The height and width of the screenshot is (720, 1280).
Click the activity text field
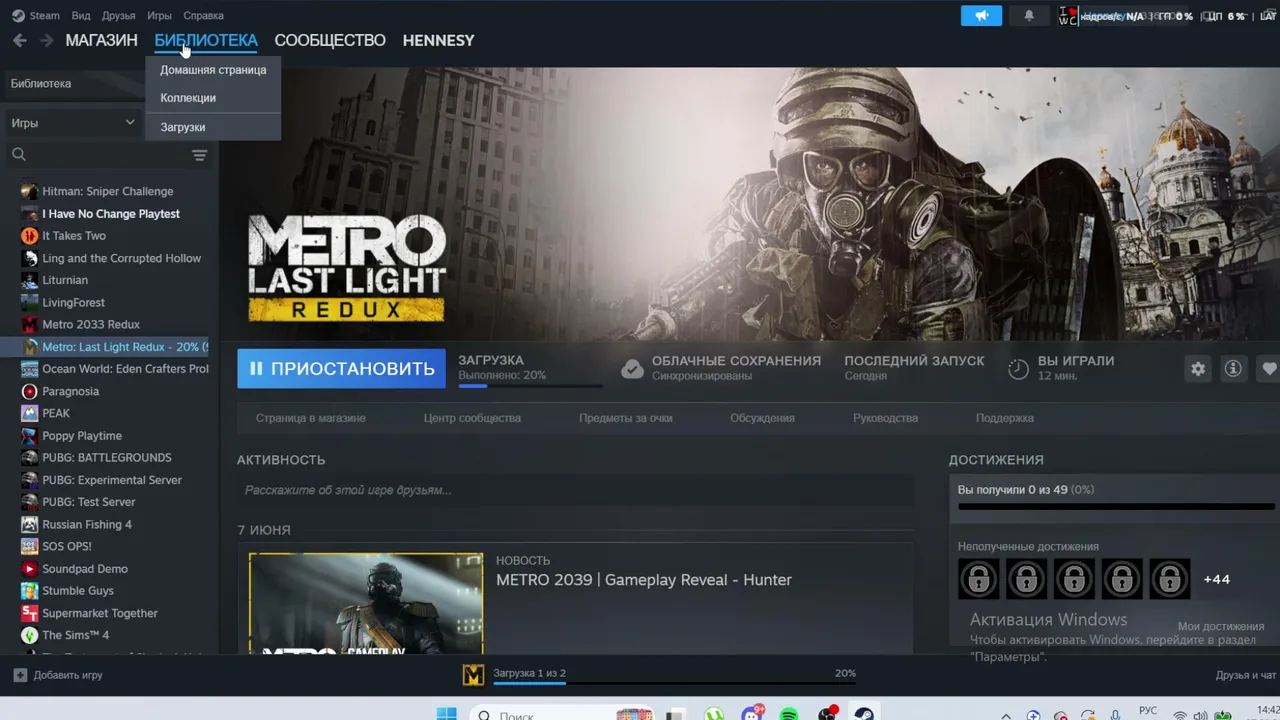pyautogui.click(x=575, y=490)
